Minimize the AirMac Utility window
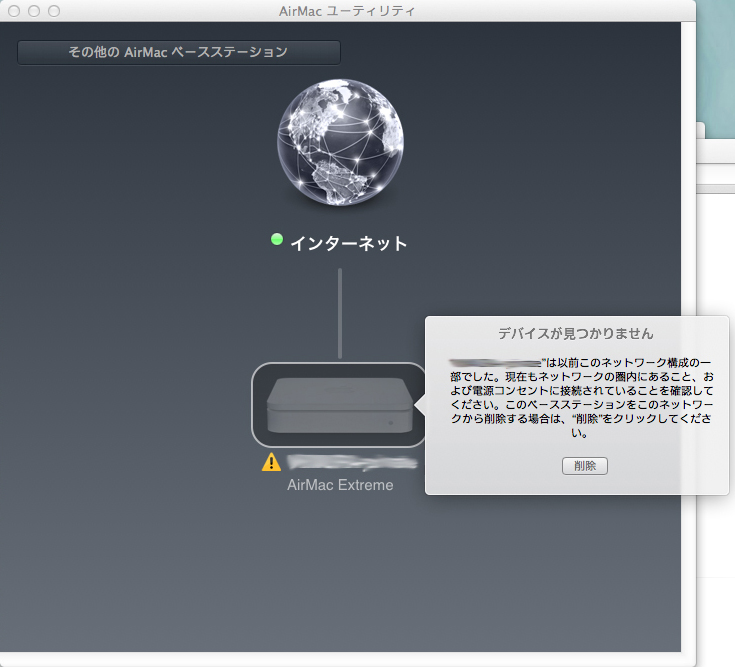This screenshot has height=667, width=735. [x=34, y=11]
